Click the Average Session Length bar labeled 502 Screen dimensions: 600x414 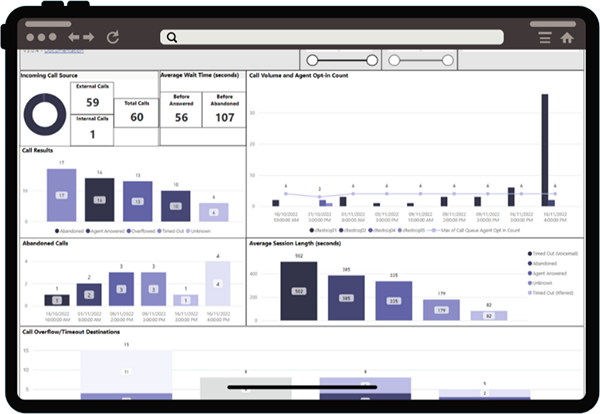pos(299,291)
